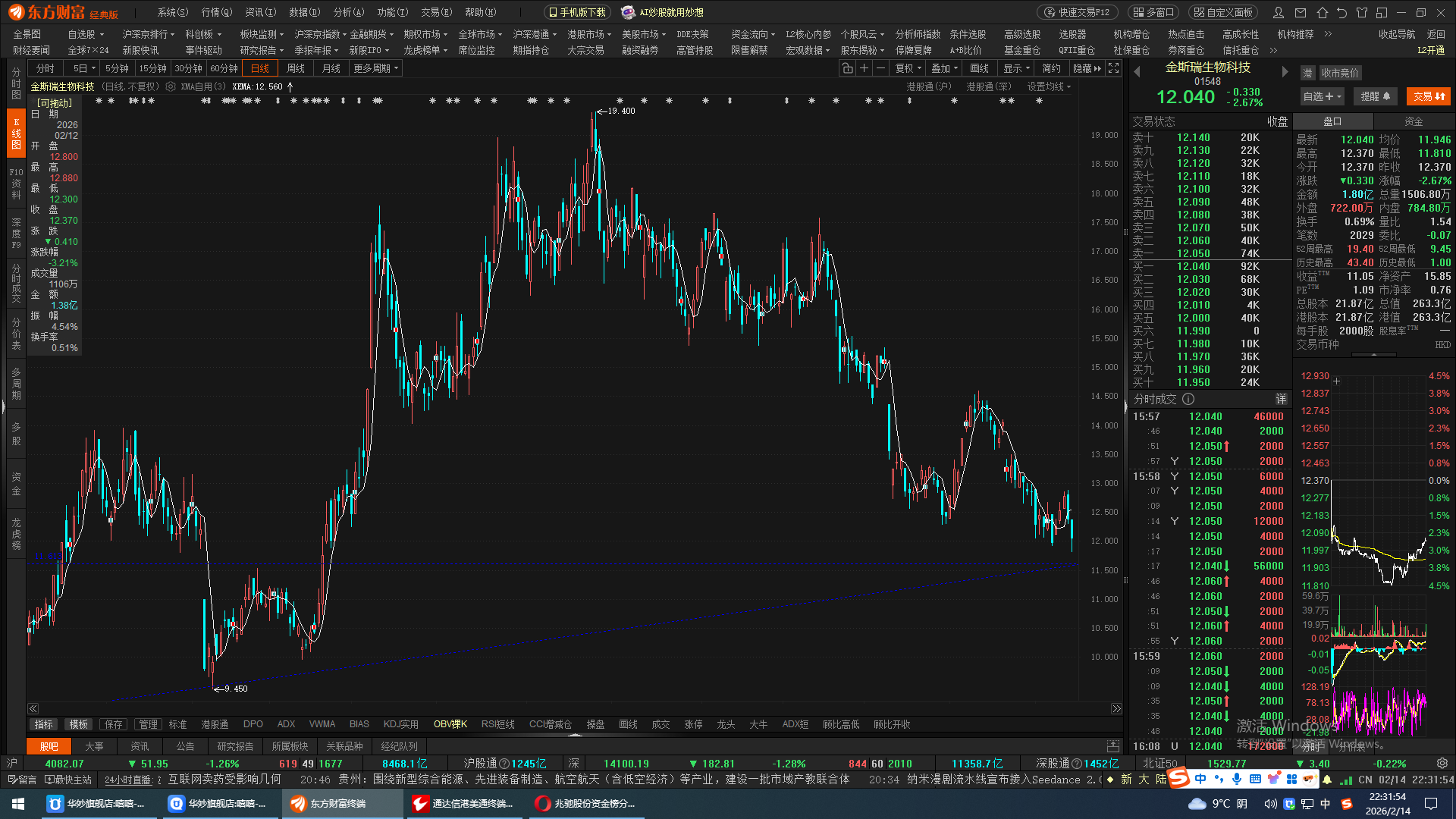Zoom in chart with plus icon
The image size is (1456, 819).
(x=864, y=68)
